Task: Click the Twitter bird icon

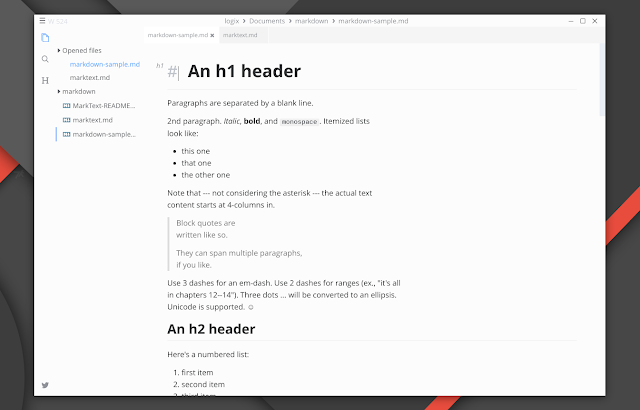Action: (45, 385)
